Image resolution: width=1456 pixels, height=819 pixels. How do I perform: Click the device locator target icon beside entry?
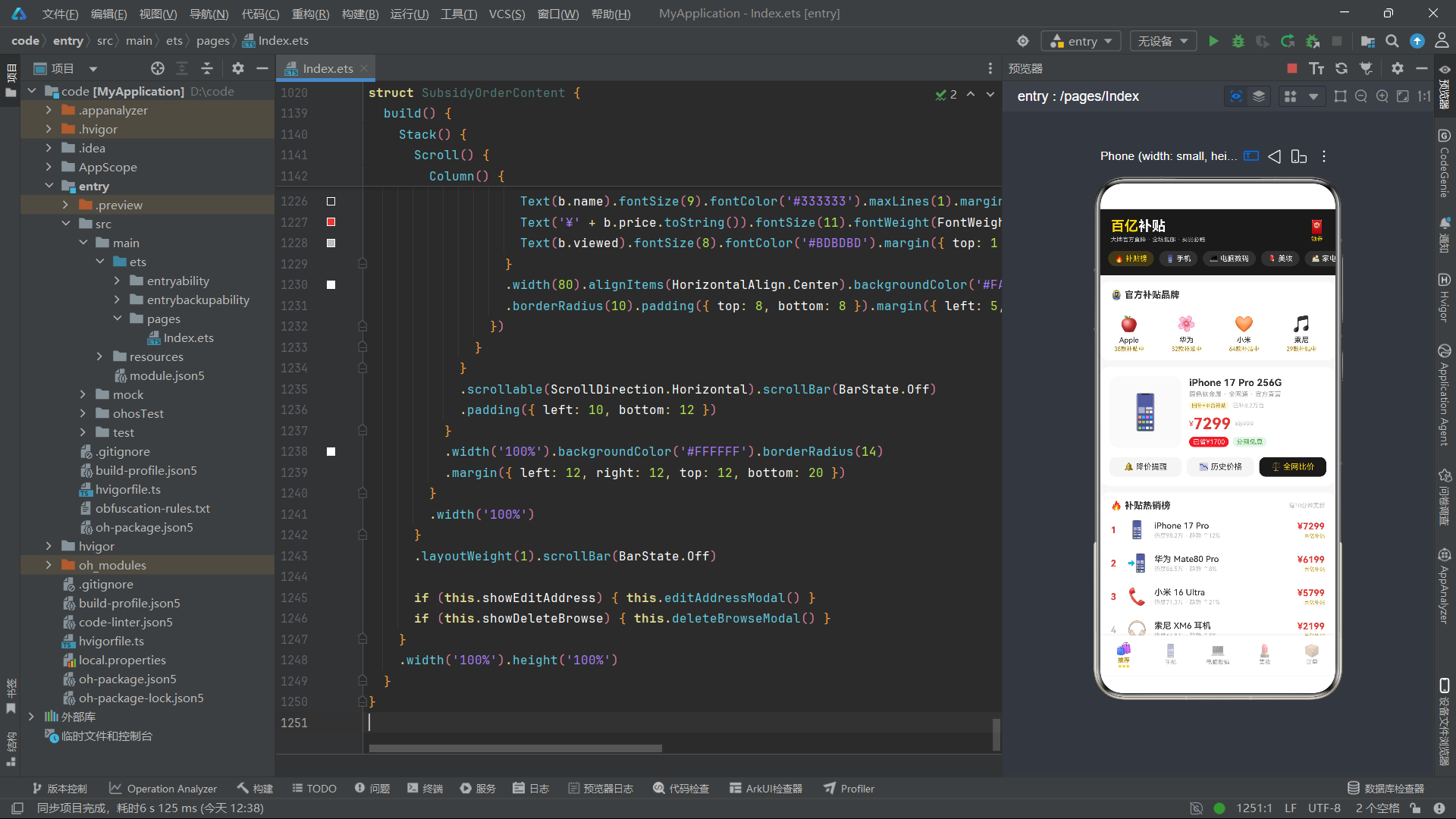click(1023, 41)
